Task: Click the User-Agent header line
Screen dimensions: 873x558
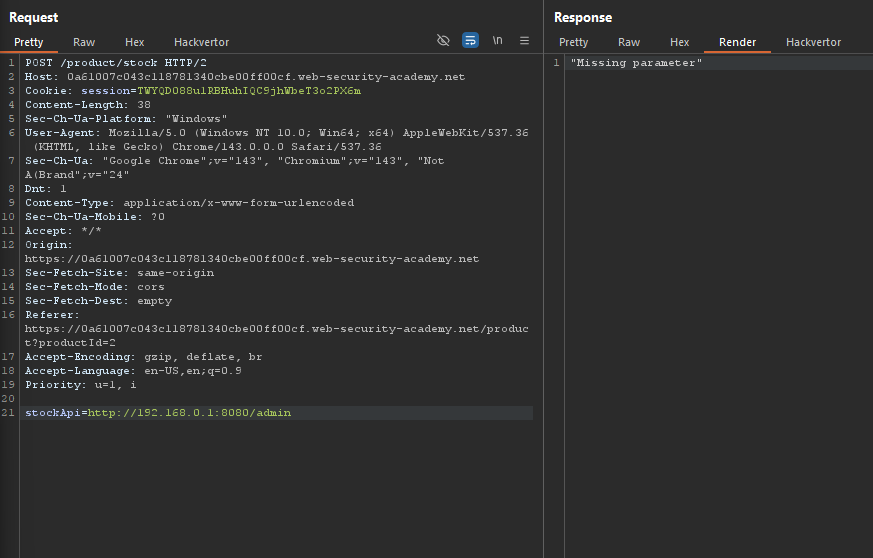Action: click(x=277, y=140)
